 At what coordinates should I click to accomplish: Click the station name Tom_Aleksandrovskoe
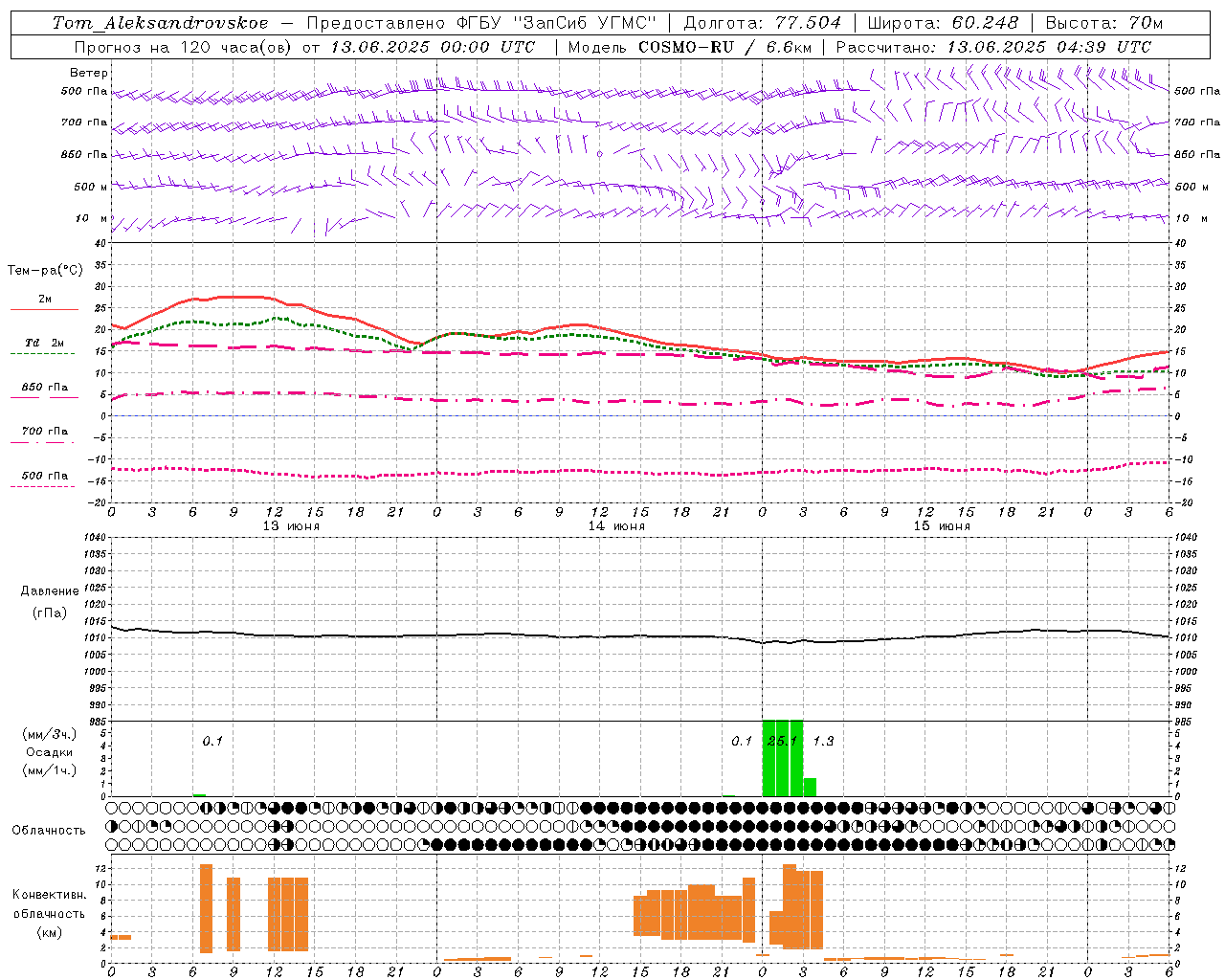160,23
